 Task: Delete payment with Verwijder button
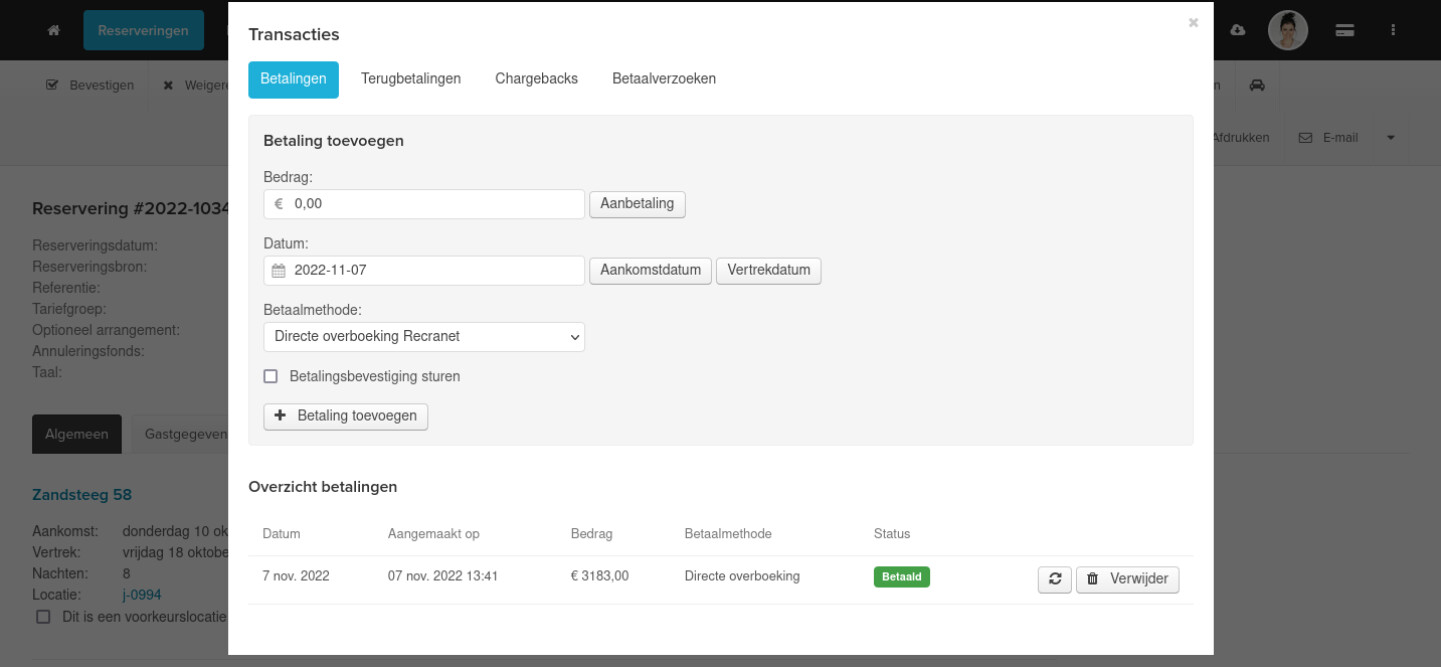(x=1127, y=579)
